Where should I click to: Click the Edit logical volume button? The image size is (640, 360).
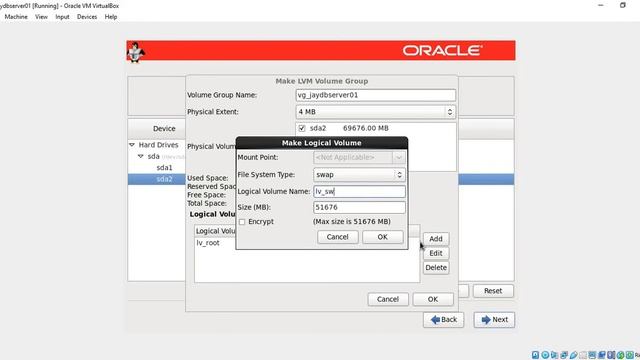[x=436, y=253]
